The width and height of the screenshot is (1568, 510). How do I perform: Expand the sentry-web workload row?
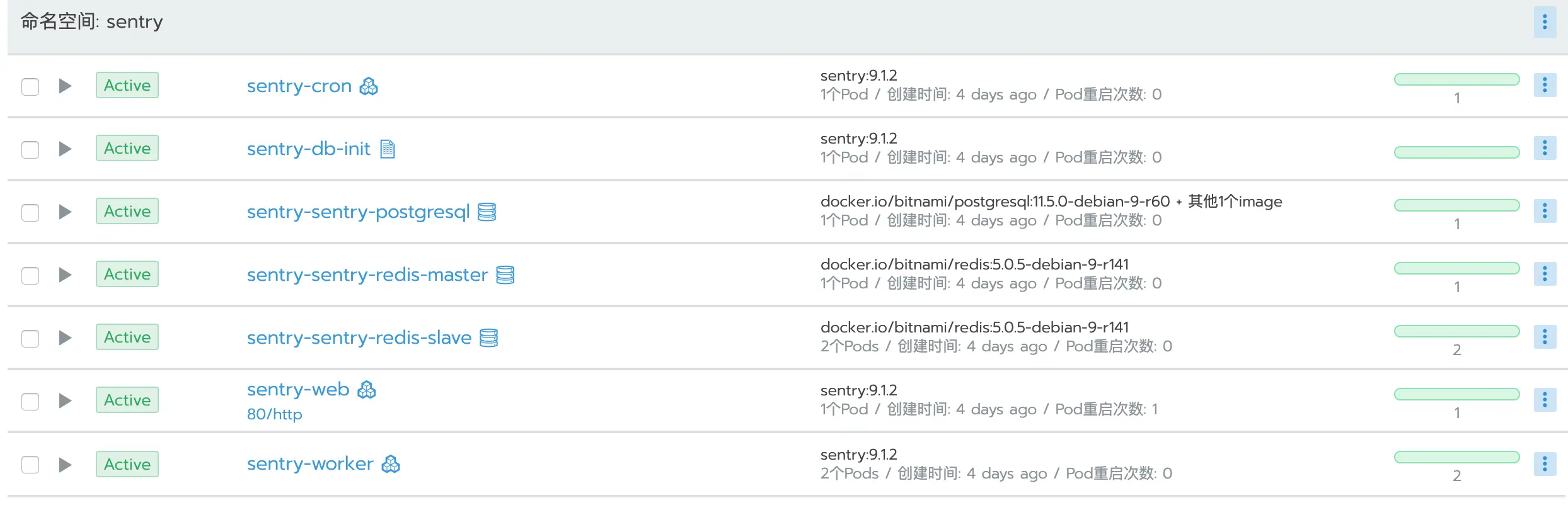point(65,401)
